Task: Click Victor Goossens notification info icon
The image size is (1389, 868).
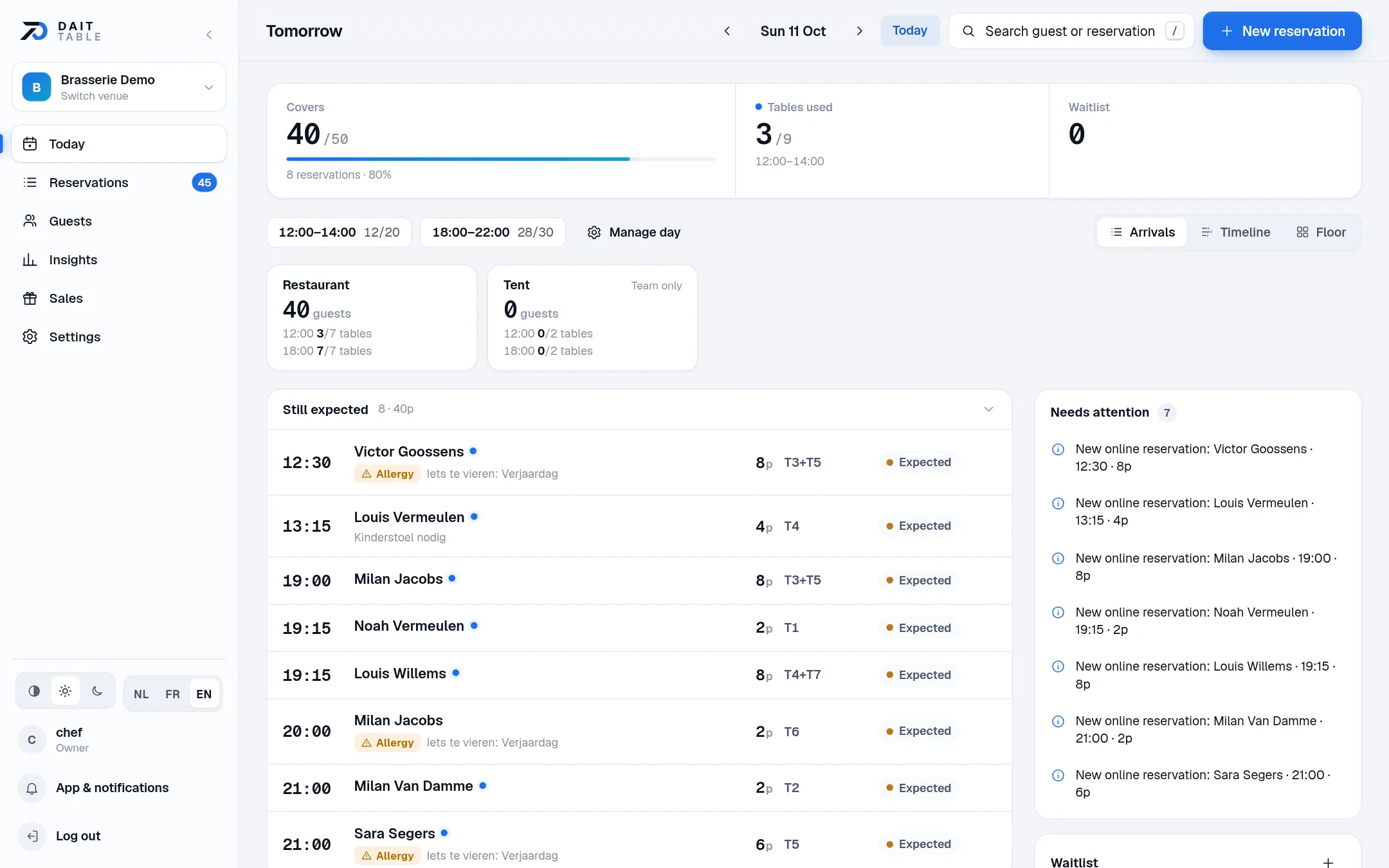Action: tap(1058, 449)
